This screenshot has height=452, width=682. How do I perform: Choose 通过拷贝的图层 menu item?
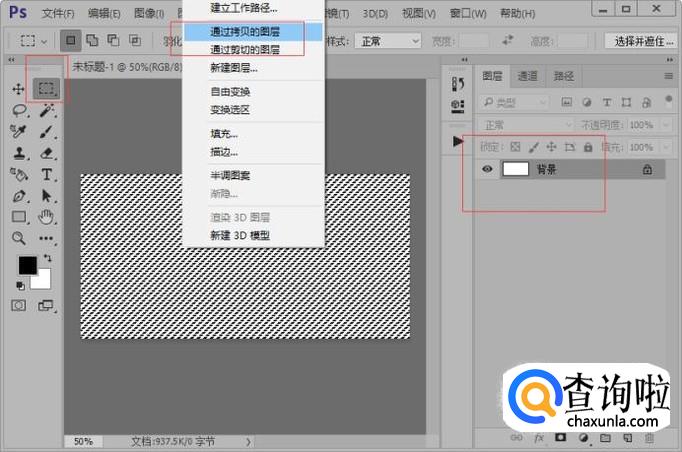click(253, 32)
